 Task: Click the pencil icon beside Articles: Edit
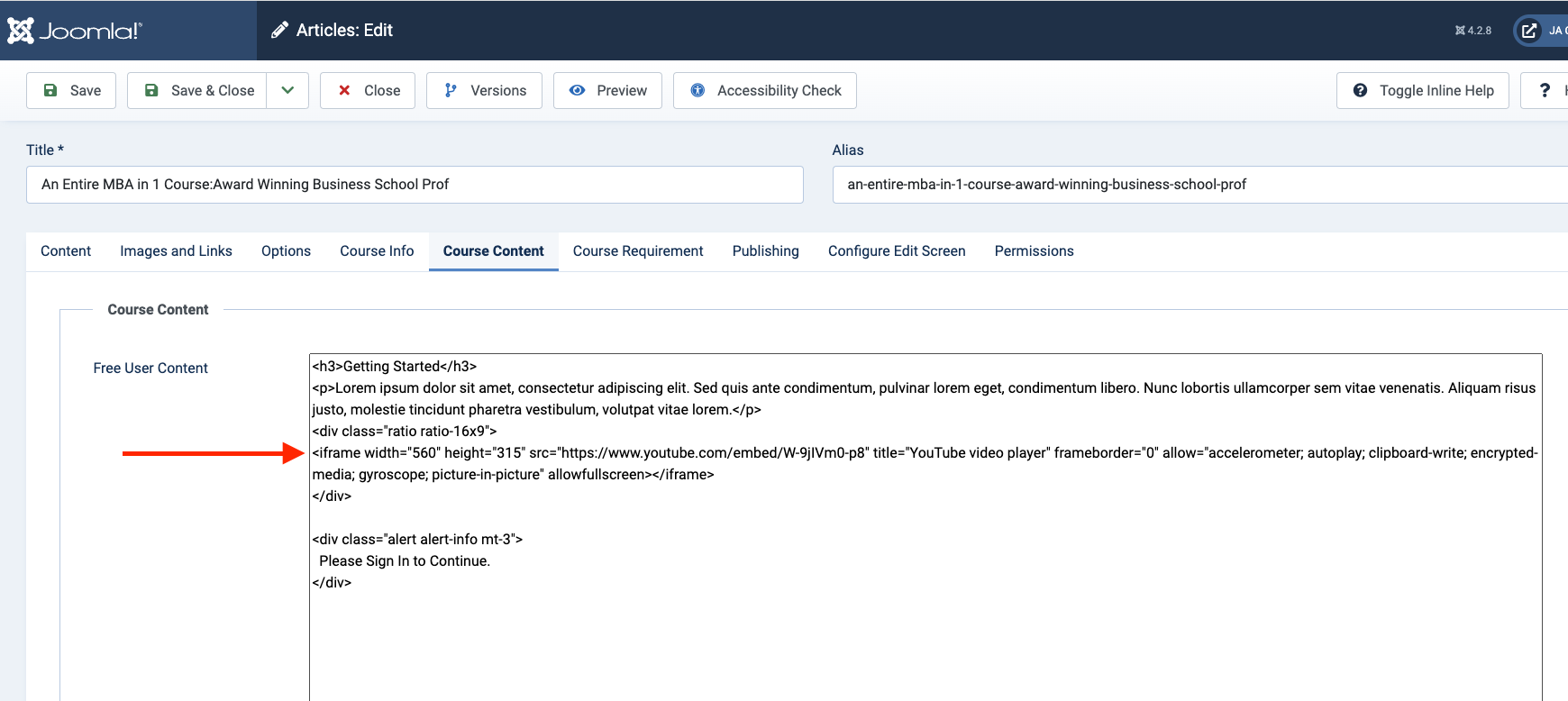pos(280,31)
